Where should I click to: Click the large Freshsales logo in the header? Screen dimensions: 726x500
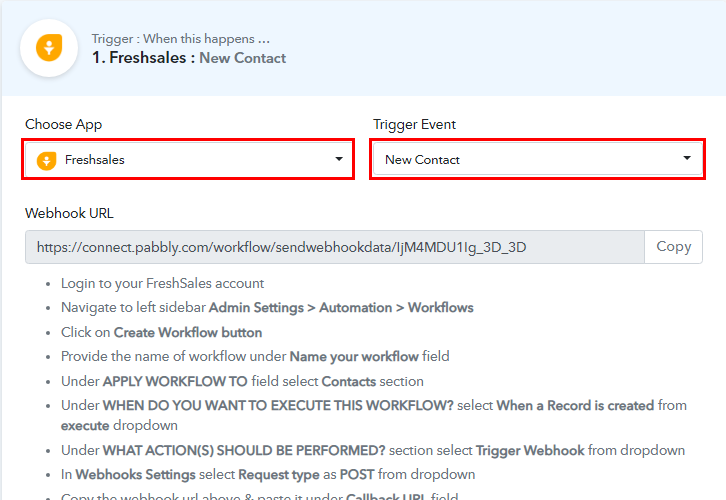pyautogui.click(x=49, y=48)
